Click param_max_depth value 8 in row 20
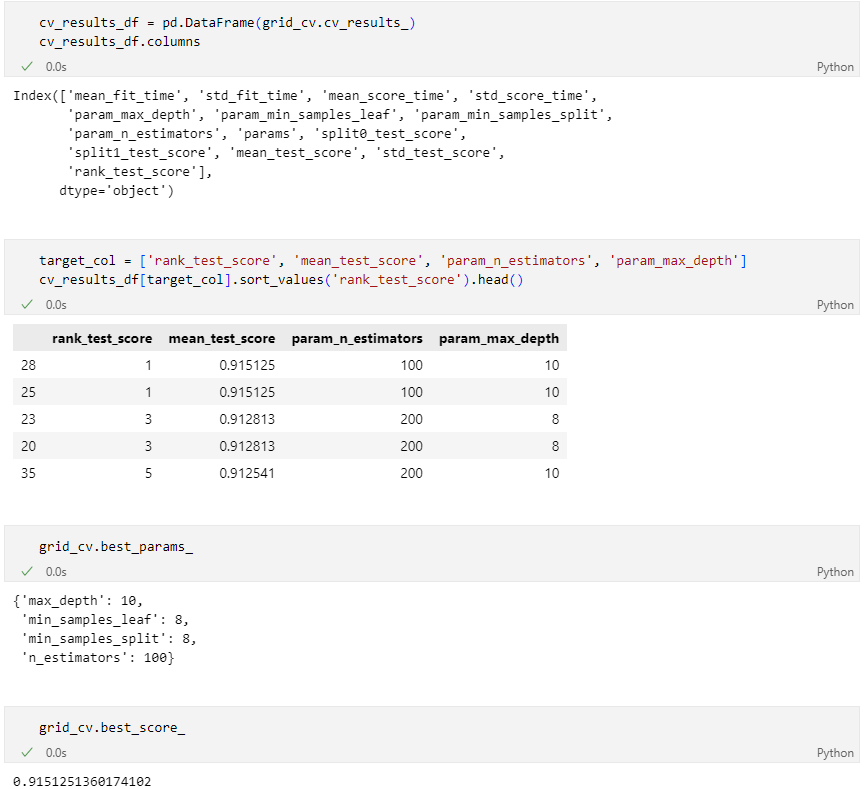864x789 pixels. (x=555, y=446)
